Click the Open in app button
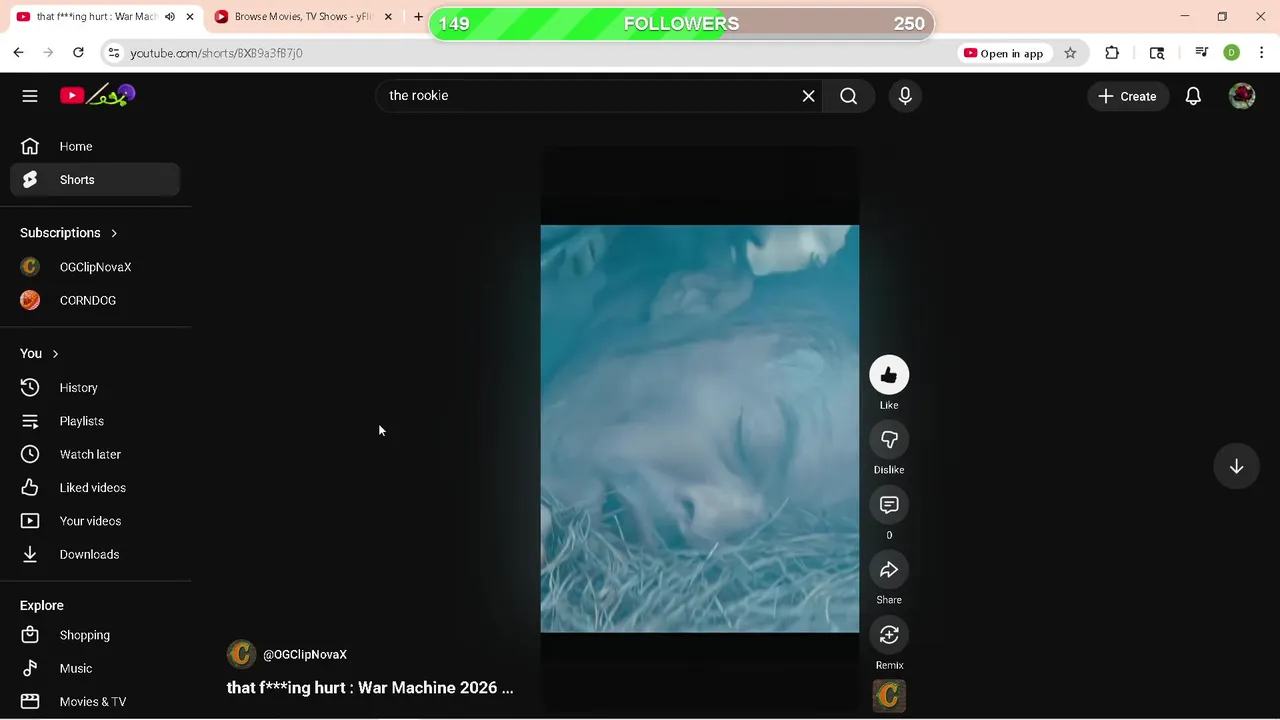 point(1003,53)
